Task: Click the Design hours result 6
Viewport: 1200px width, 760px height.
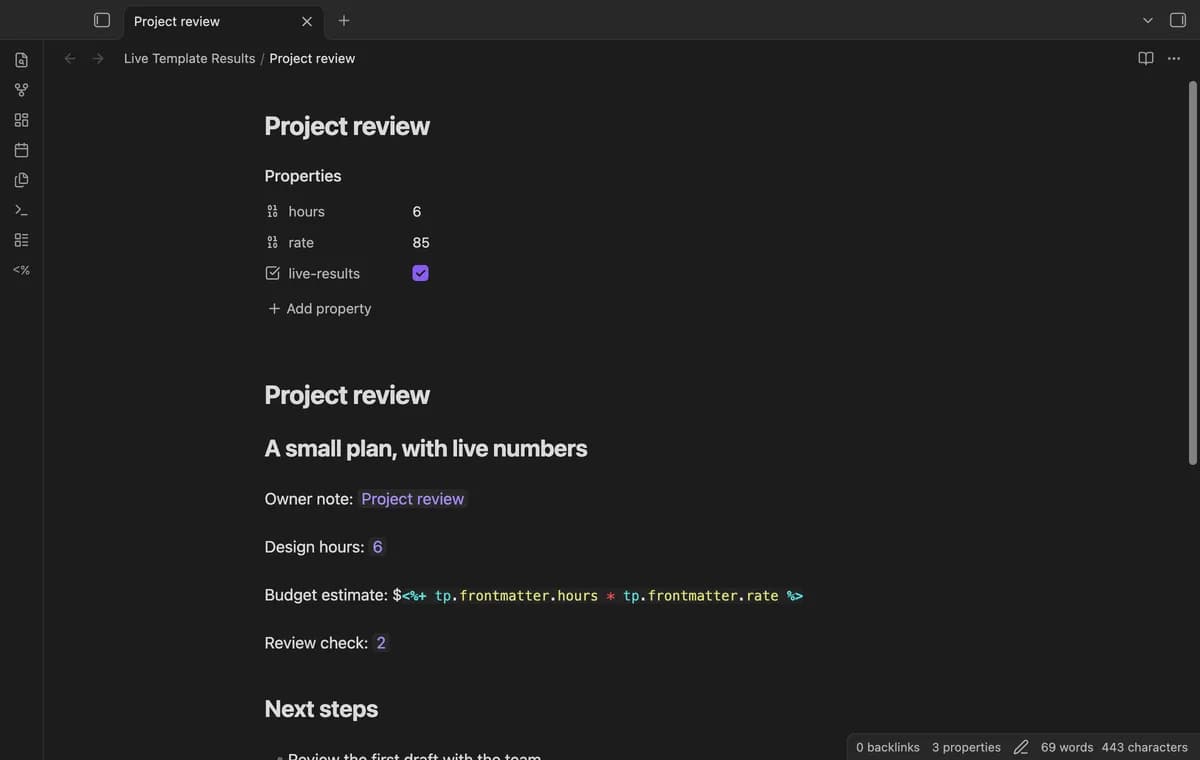Action: (x=377, y=547)
